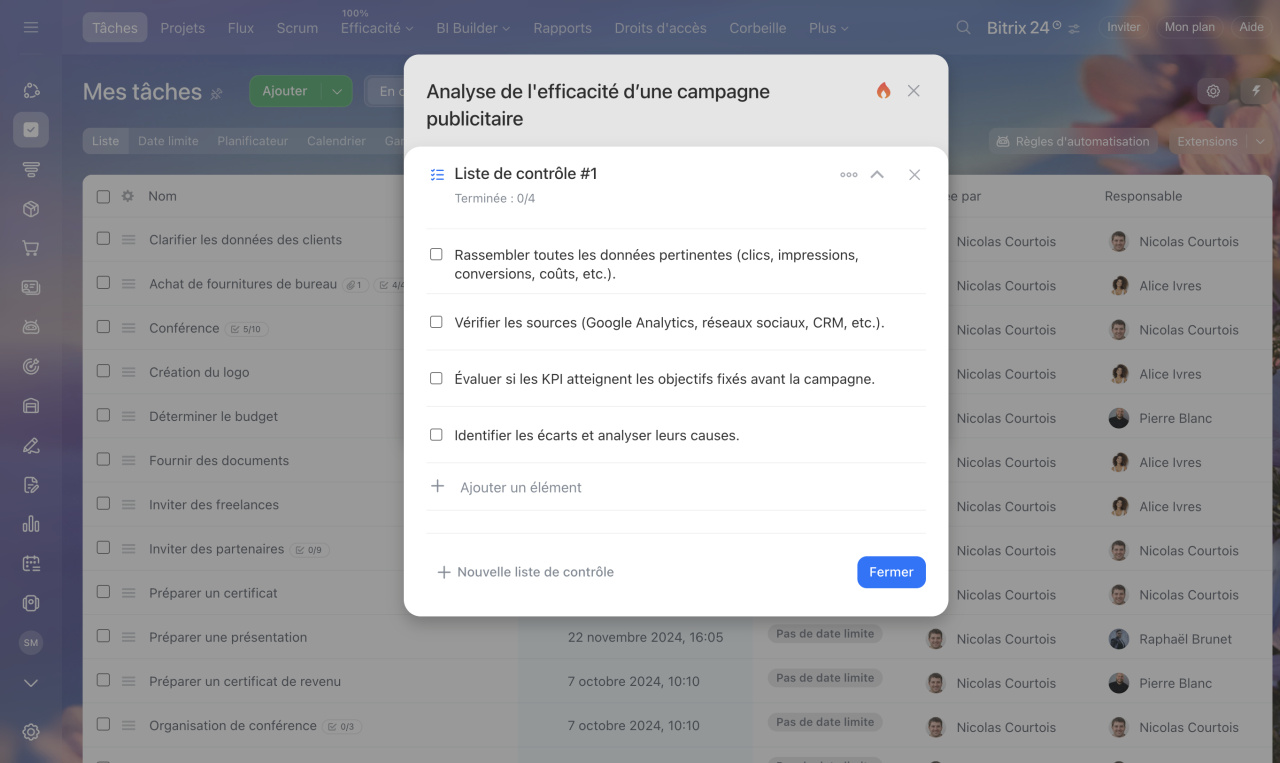Check 'Rassembler toutes les données pertinentes' item
1280x763 pixels.
[436, 255]
